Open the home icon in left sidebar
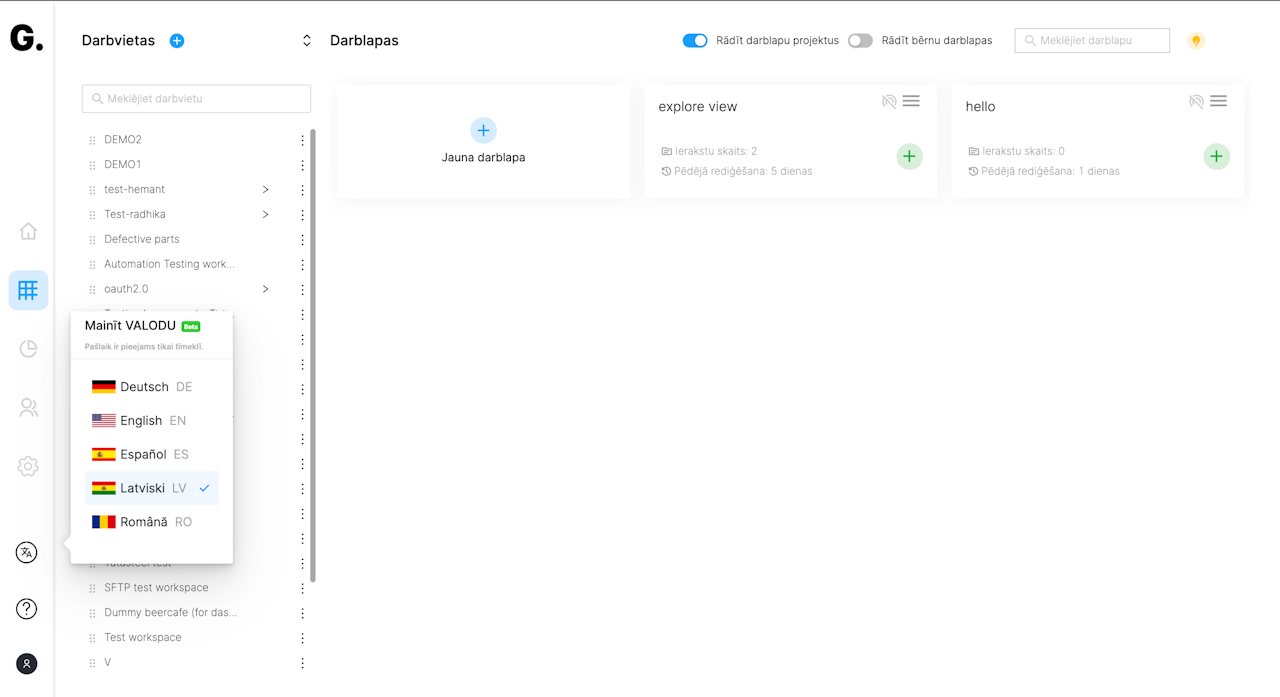 (28, 231)
